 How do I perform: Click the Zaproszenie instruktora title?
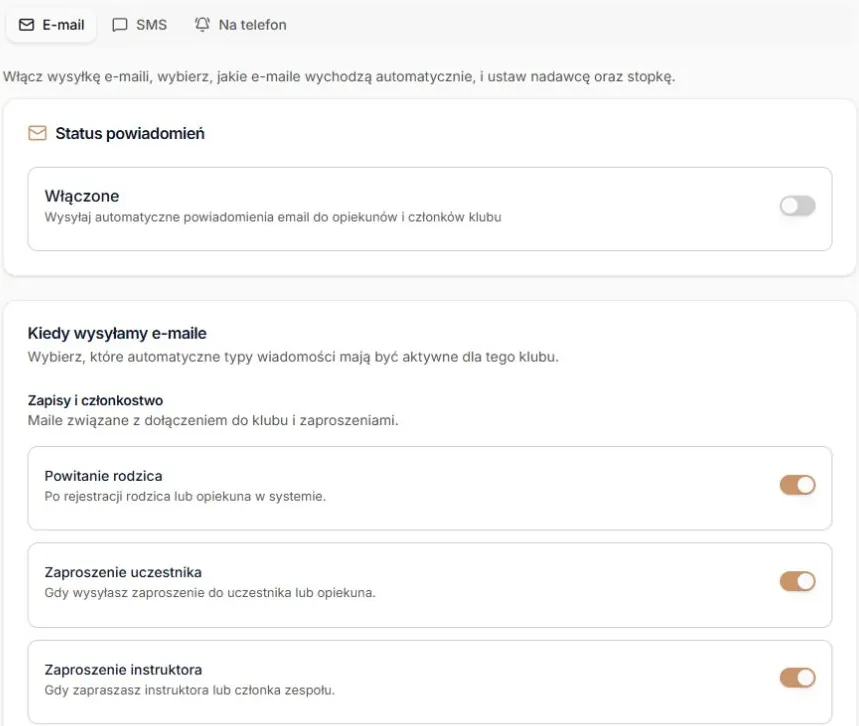pyautogui.click(x=123, y=670)
